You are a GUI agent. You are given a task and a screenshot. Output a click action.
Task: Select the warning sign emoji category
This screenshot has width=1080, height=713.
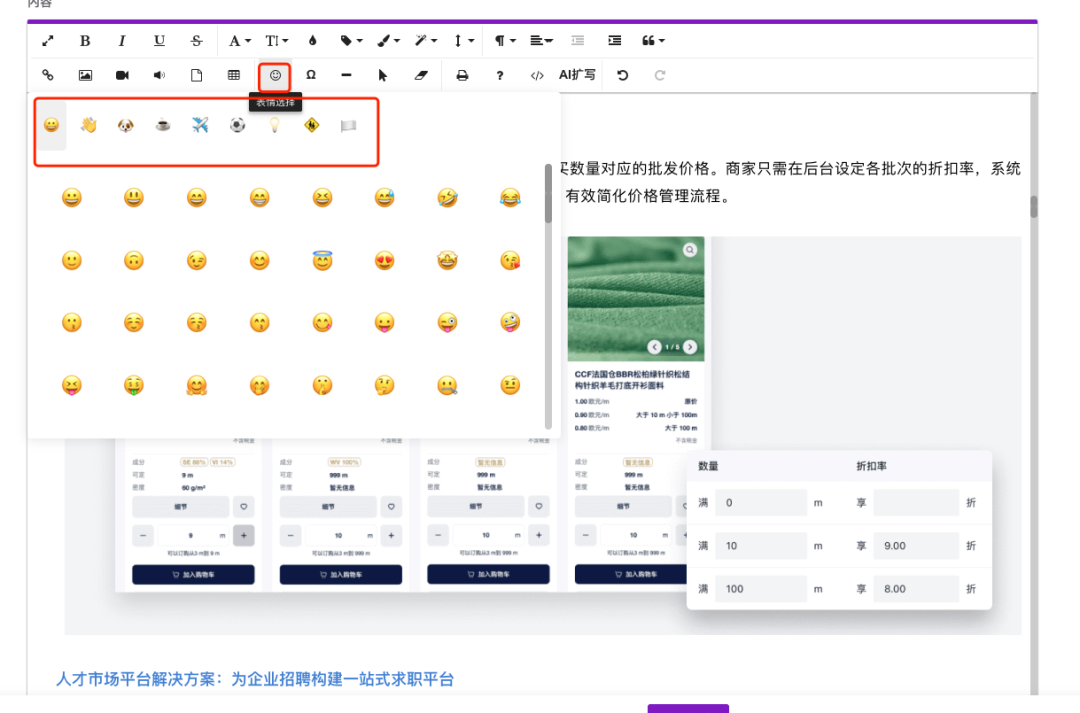(311, 125)
